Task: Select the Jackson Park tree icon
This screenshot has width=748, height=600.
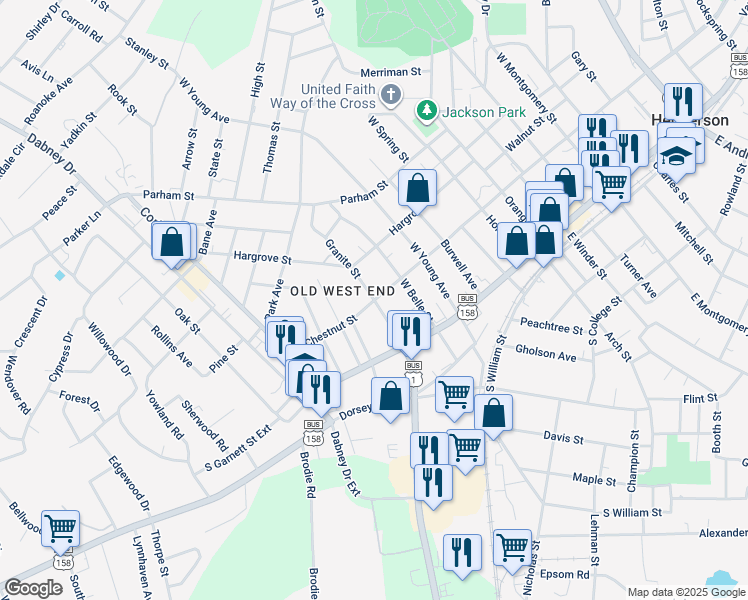Action: [427, 108]
